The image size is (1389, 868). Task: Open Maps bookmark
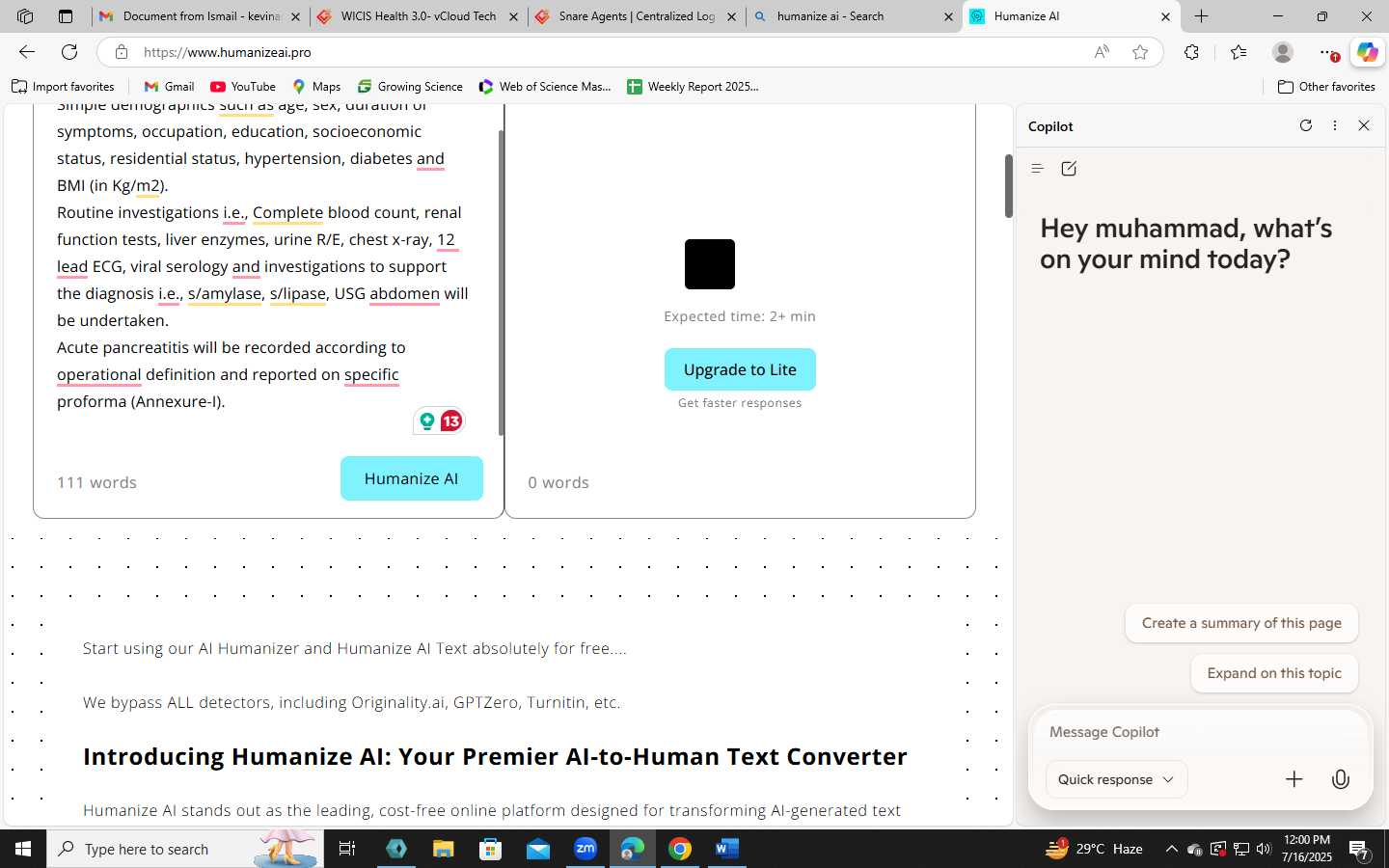pyautogui.click(x=316, y=87)
